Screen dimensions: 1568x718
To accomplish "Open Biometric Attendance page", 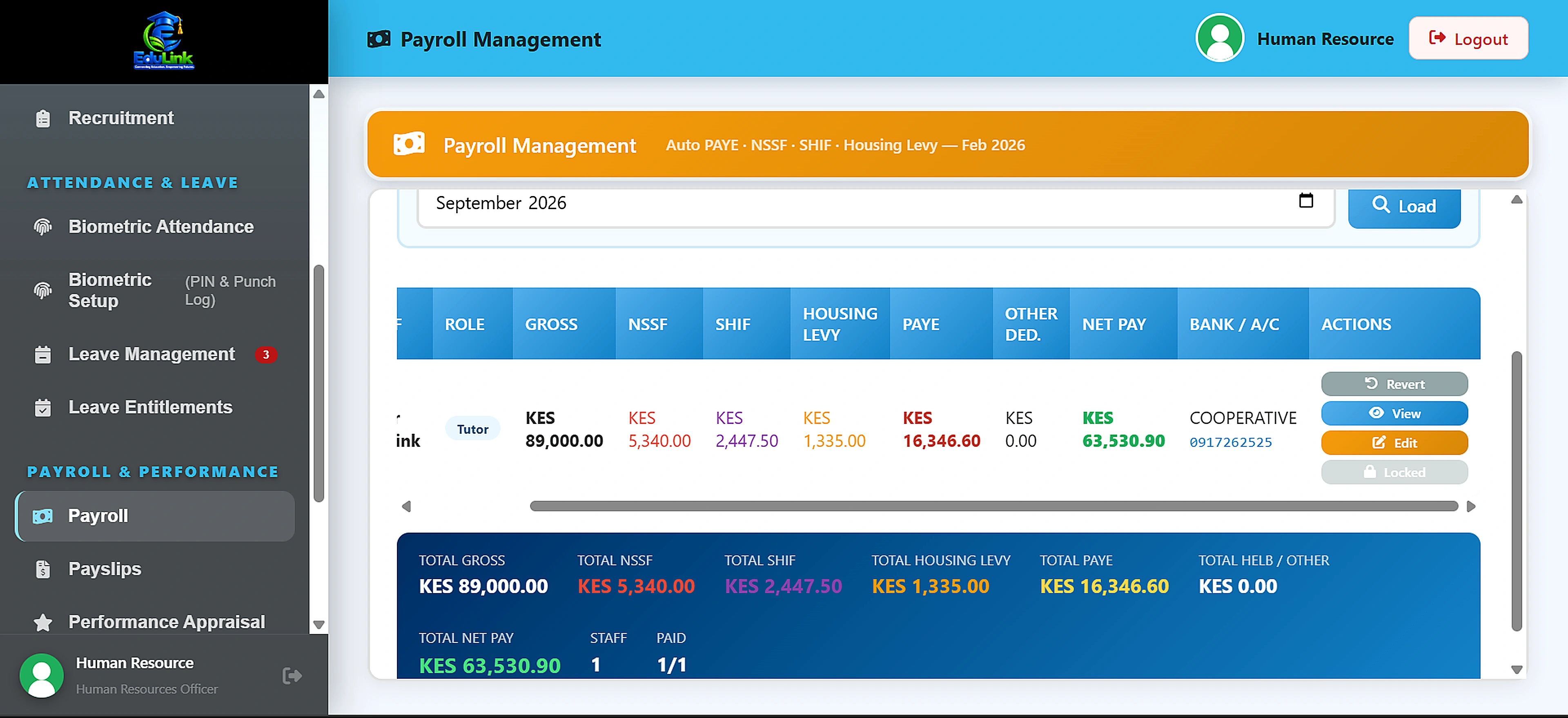I will pos(155,227).
